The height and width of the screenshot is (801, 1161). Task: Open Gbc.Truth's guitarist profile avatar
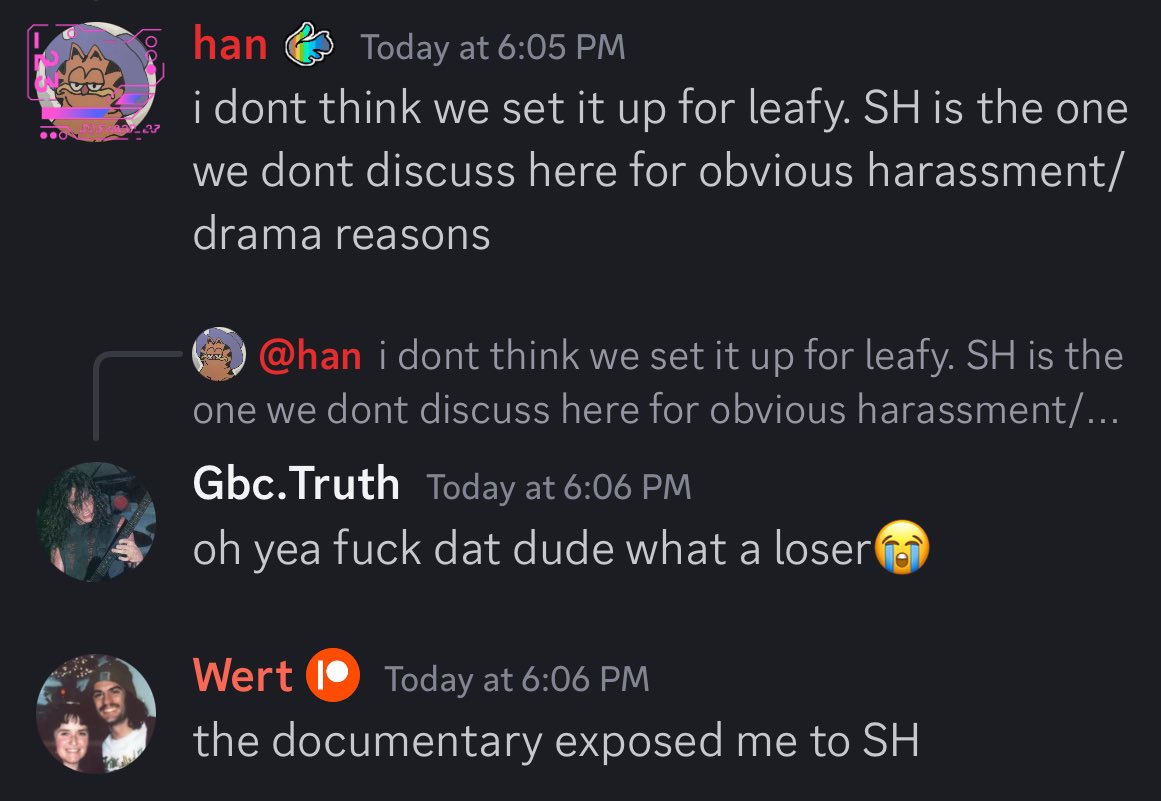[96, 521]
